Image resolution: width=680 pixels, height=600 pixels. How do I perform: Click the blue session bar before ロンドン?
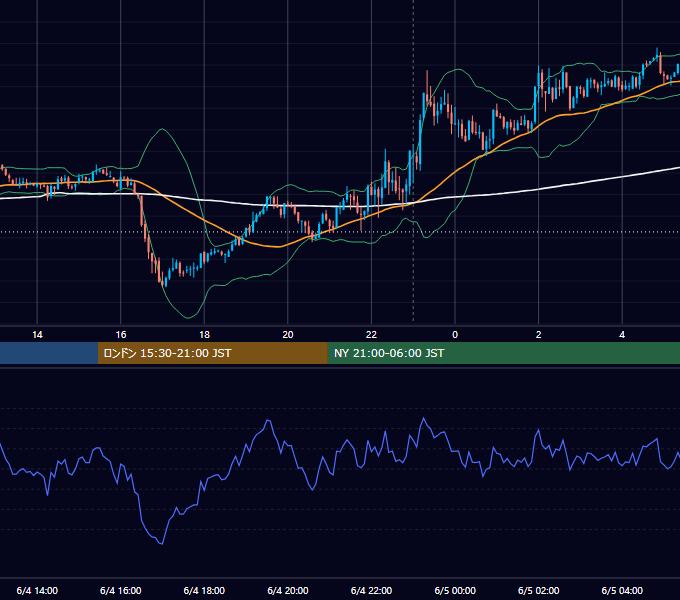[x=49, y=353]
